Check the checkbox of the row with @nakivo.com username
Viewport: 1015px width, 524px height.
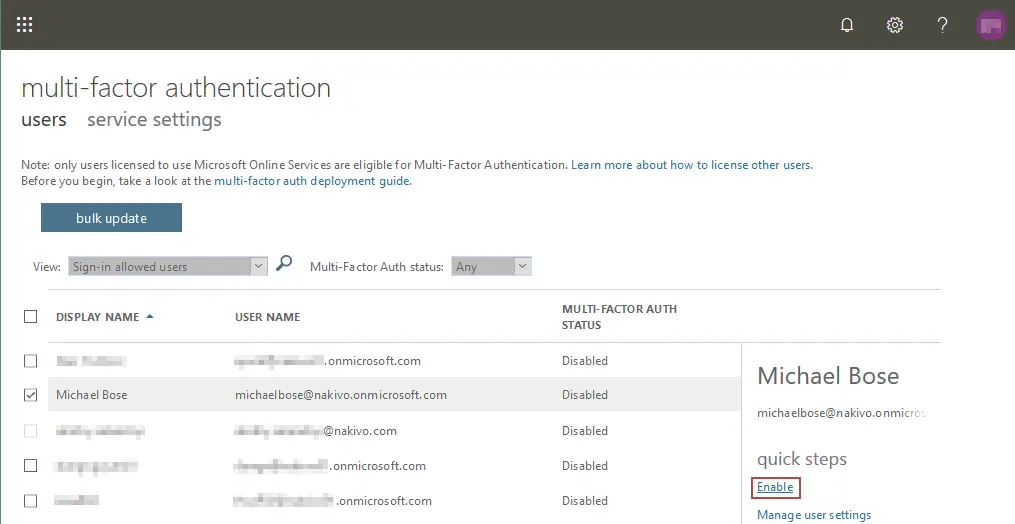30,431
